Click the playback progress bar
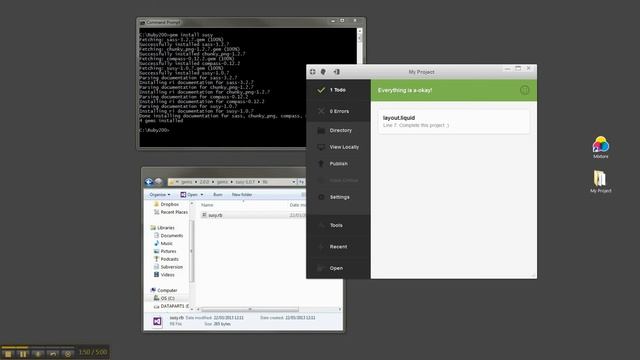 pyautogui.click(x=38, y=348)
